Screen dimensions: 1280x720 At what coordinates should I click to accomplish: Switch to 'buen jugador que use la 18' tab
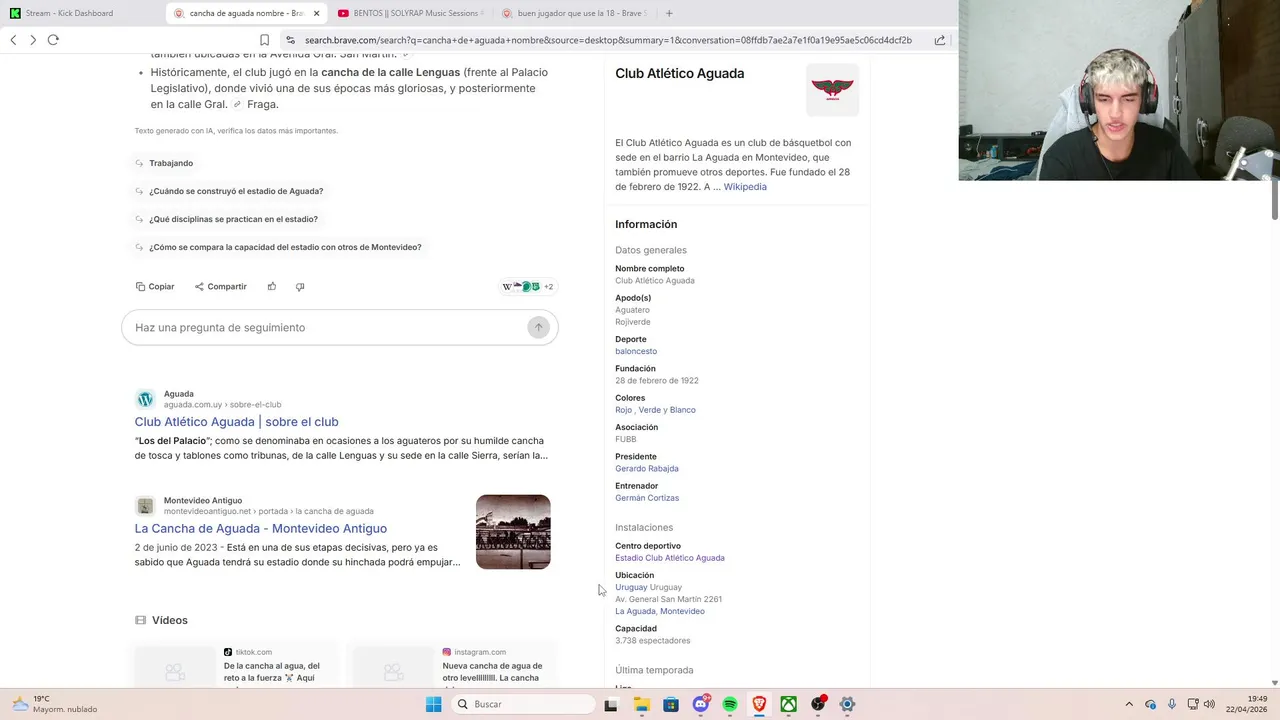574,13
